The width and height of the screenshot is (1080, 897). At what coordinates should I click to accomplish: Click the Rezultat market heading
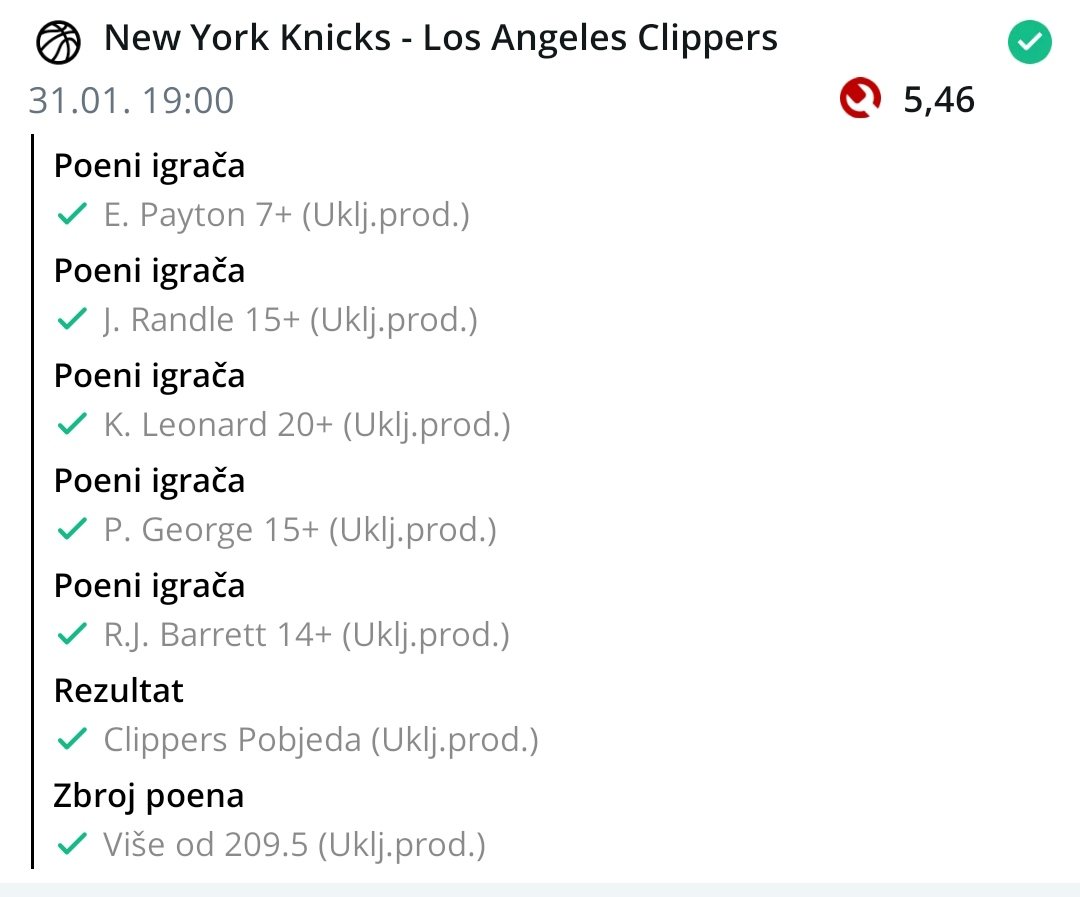click(119, 691)
